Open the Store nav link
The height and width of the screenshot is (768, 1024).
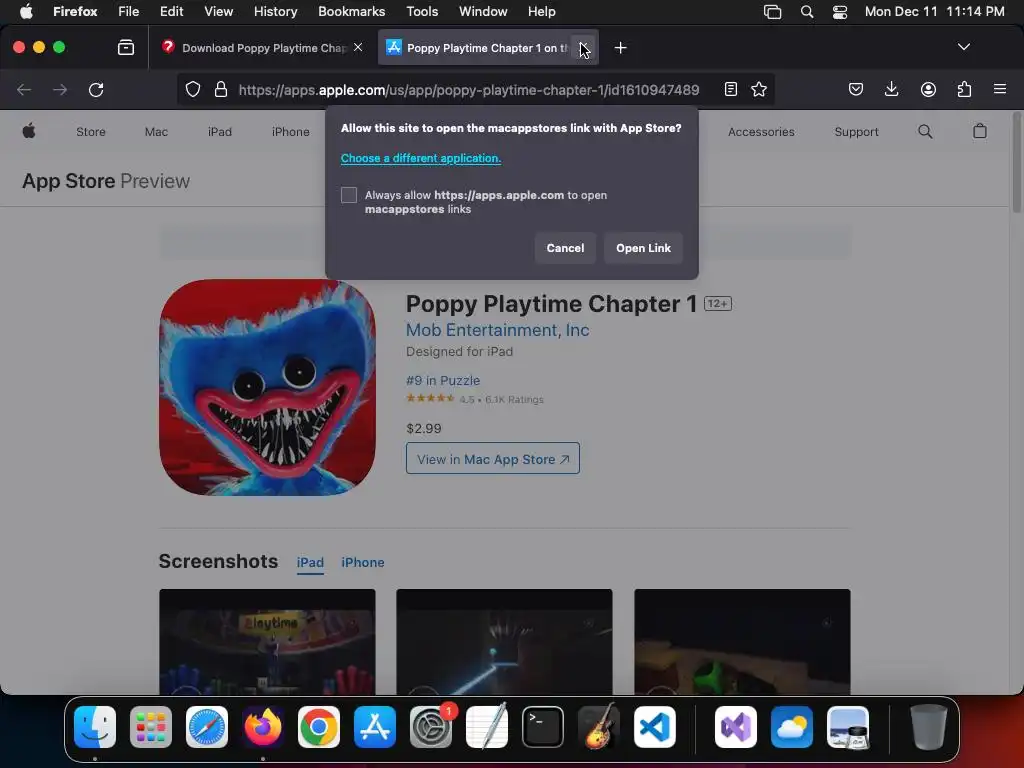(91, 131)
